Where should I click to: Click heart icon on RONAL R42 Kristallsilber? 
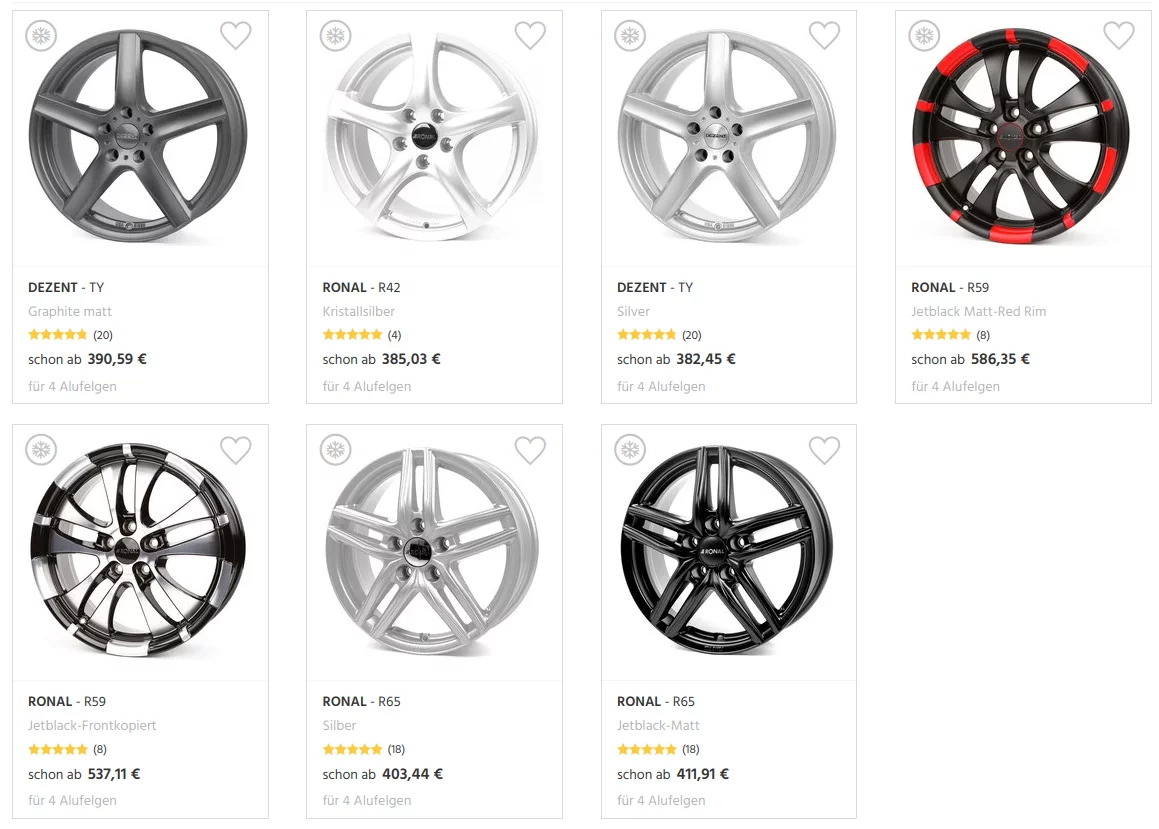point(530,36)
